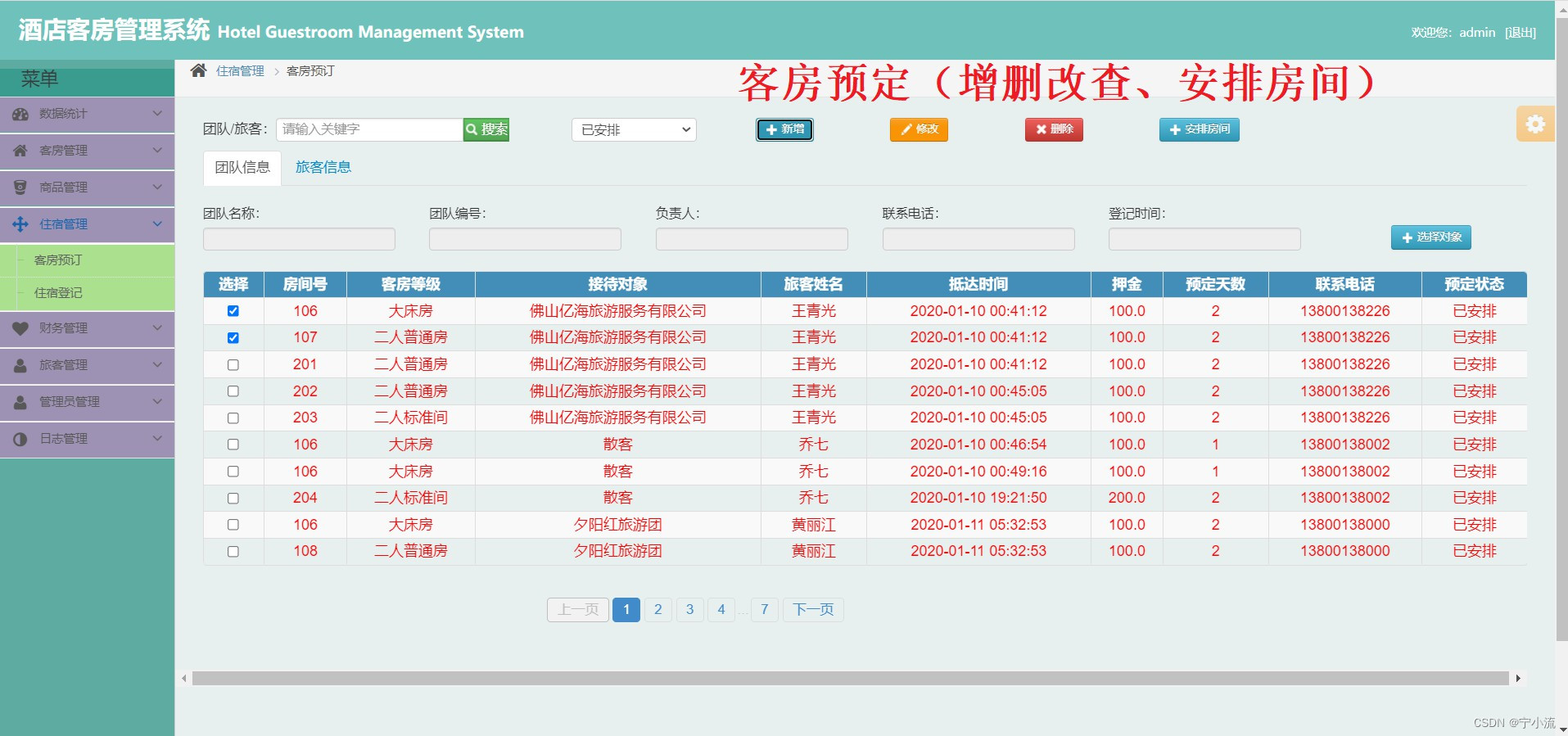1568x736 pixels.
Task: Click the 负责人 input field
Action: pos(752,239)
